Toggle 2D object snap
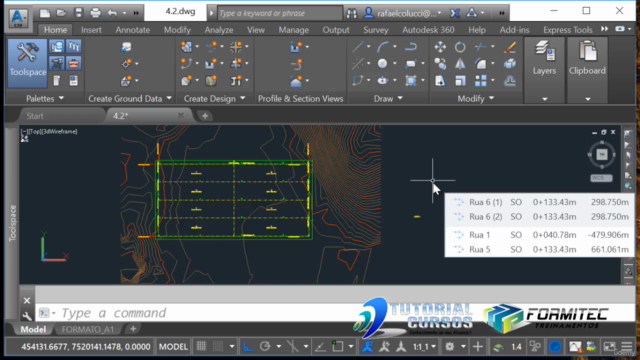 (x=338, y=347)
